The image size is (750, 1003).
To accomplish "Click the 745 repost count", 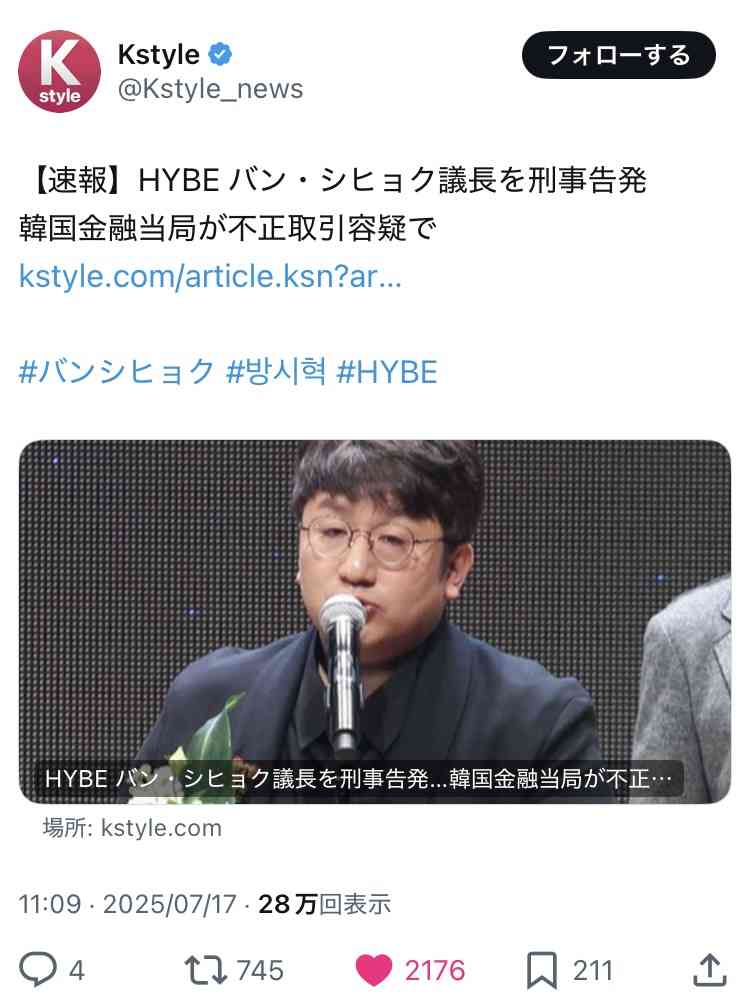I will point(260,970).
